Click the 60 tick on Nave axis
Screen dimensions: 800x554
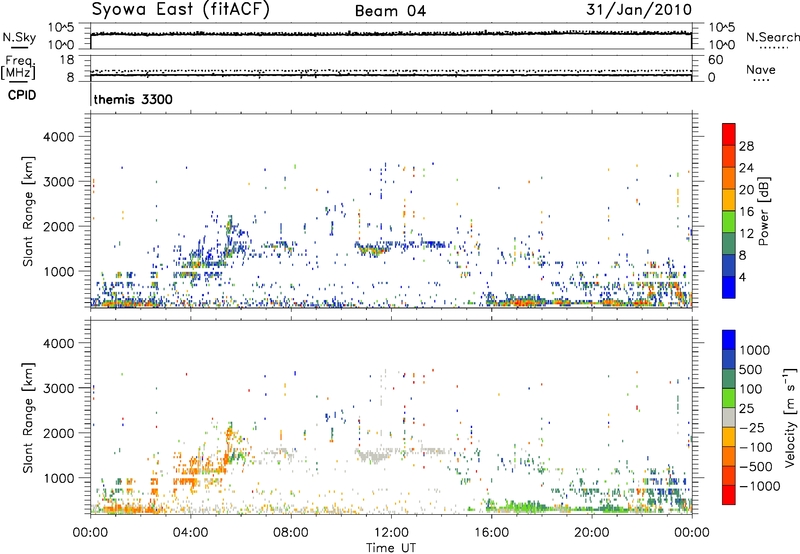click(715, 60)
